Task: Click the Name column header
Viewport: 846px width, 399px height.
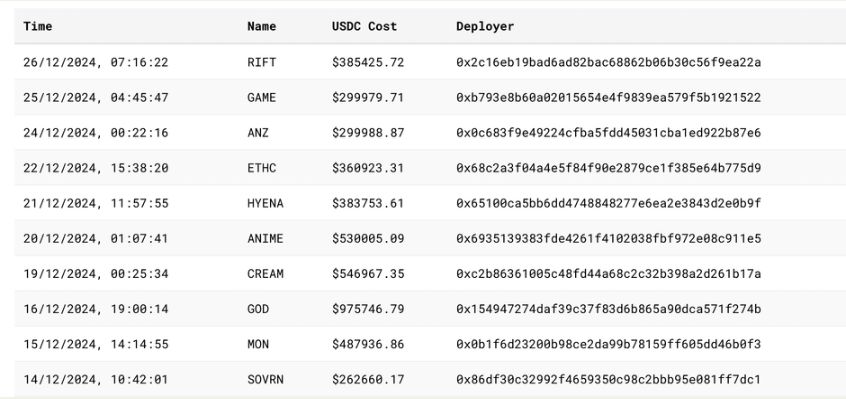Action: [262, 26]
